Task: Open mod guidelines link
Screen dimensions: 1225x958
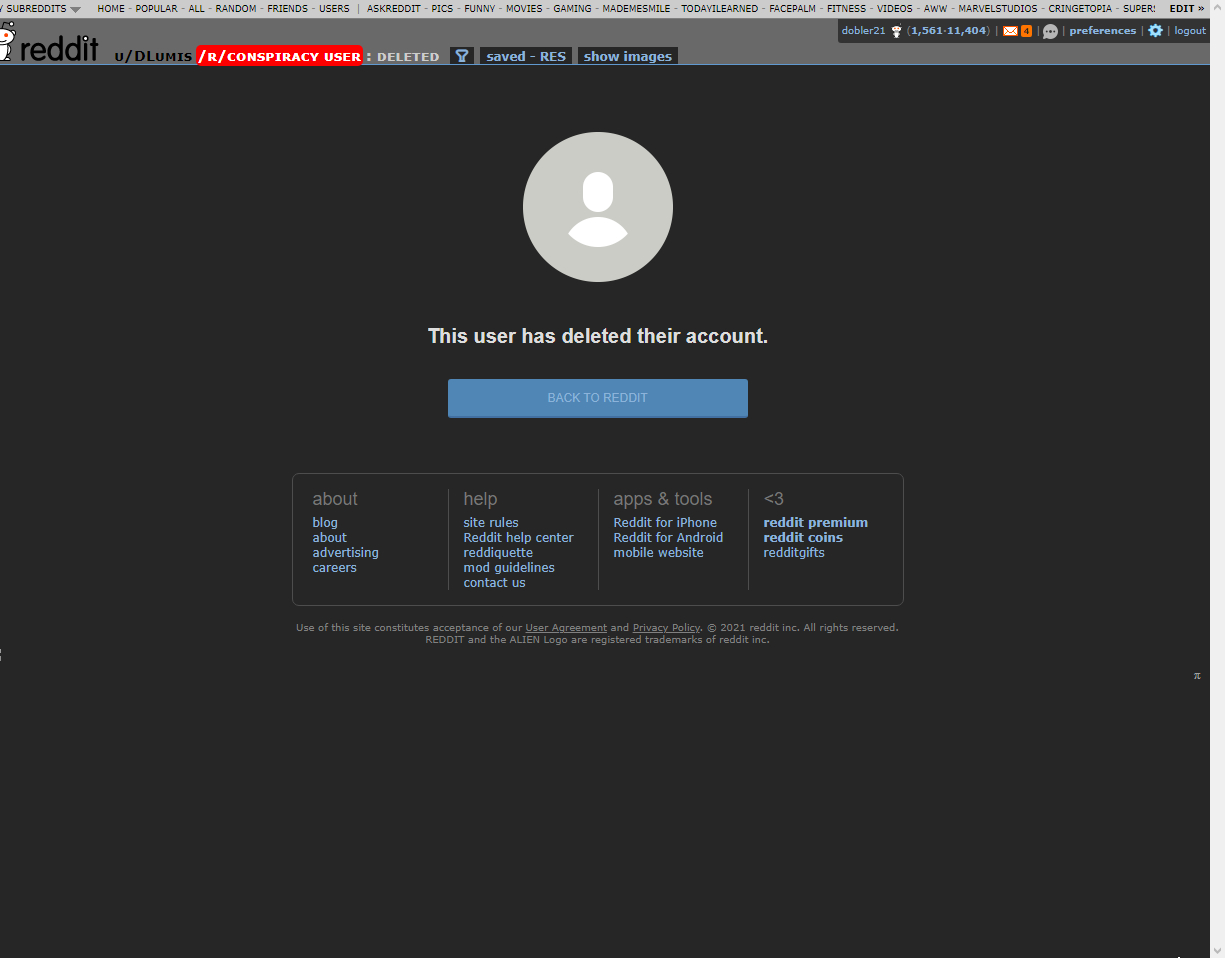Action: pyautogui.click(x=509, y=568)
